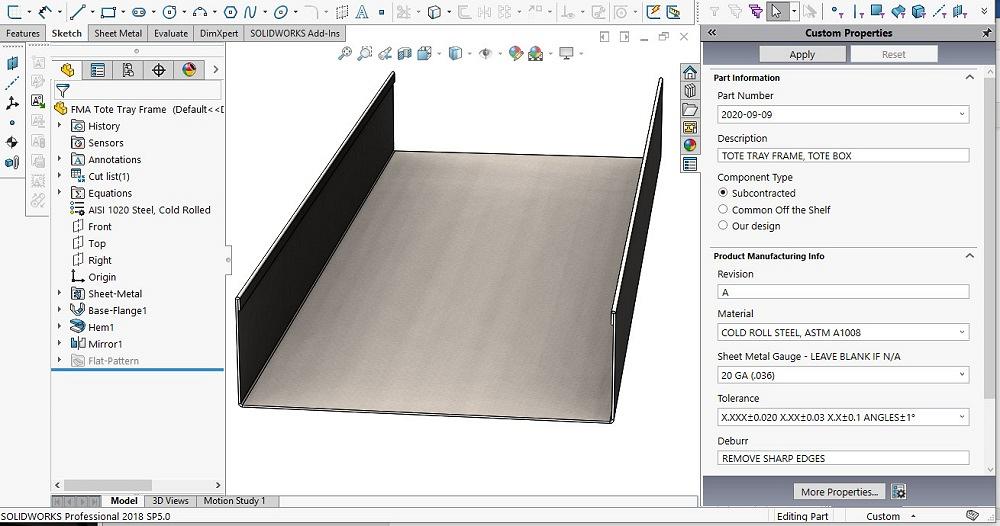Select the Spline sketch tool
Image resolution: width=1000 pixels, height=526 pixels.
point(250,11)
